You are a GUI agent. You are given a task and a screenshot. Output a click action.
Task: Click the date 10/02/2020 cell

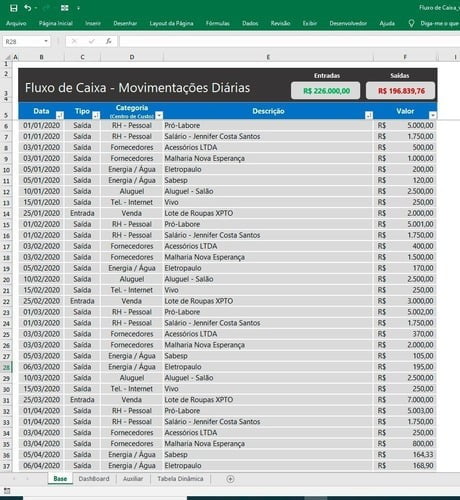(41, 279)
